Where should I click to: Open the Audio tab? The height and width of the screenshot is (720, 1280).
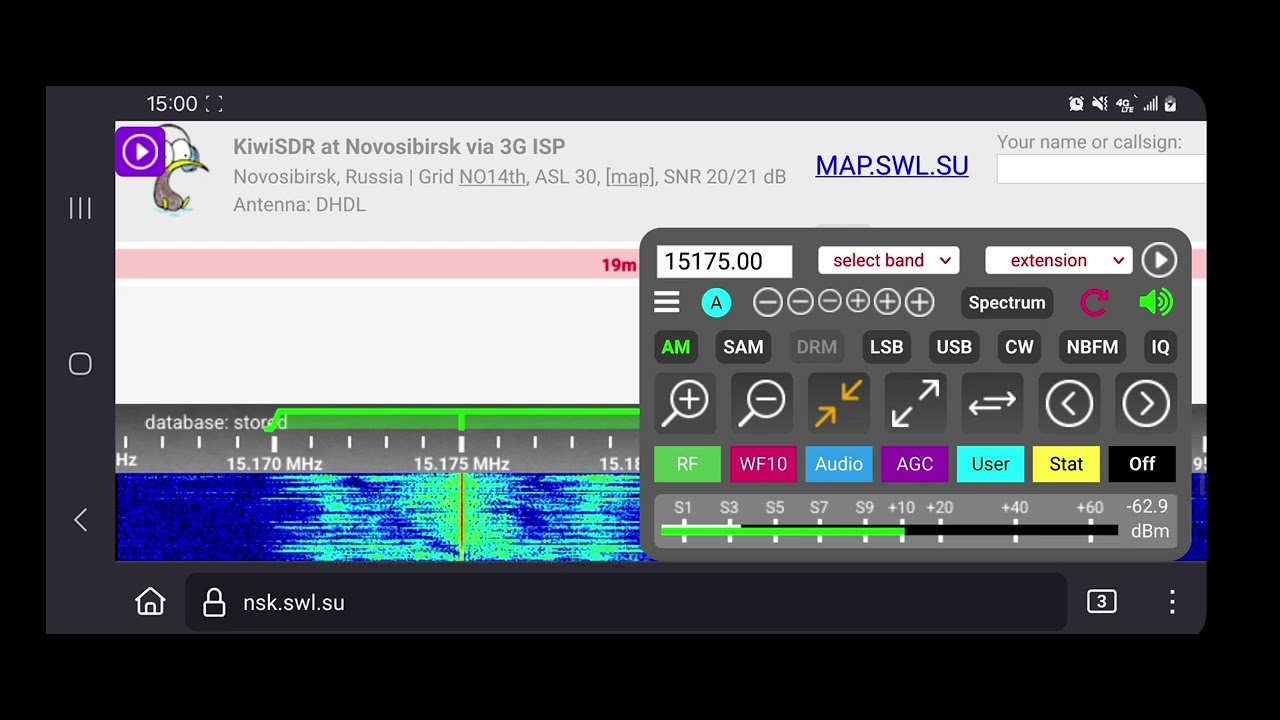[x=839, y=464]
